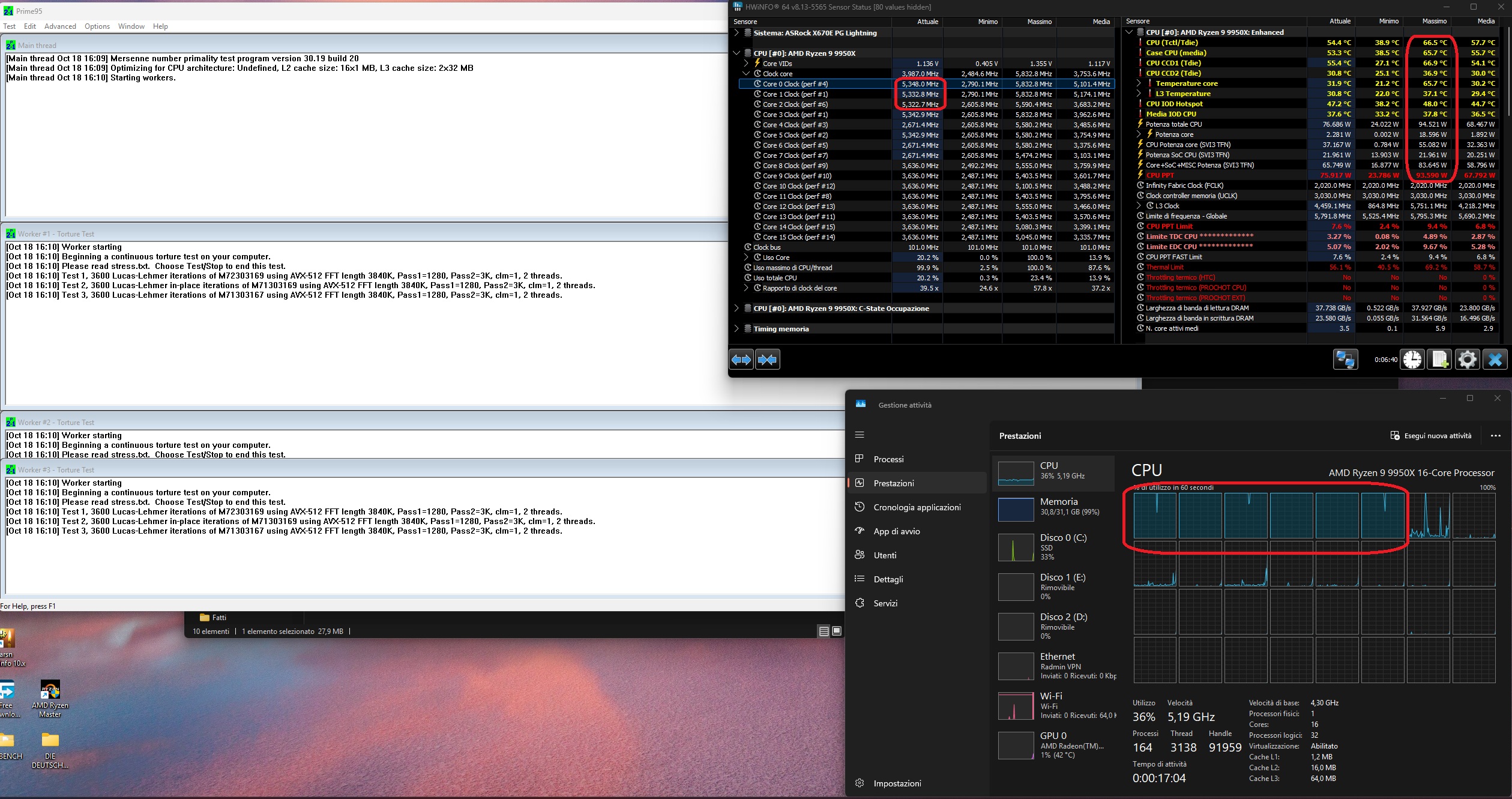This screenshot has height=799, width=1512.
Task: Open Servizi page in Task Manager
Action: coord(918,603)
